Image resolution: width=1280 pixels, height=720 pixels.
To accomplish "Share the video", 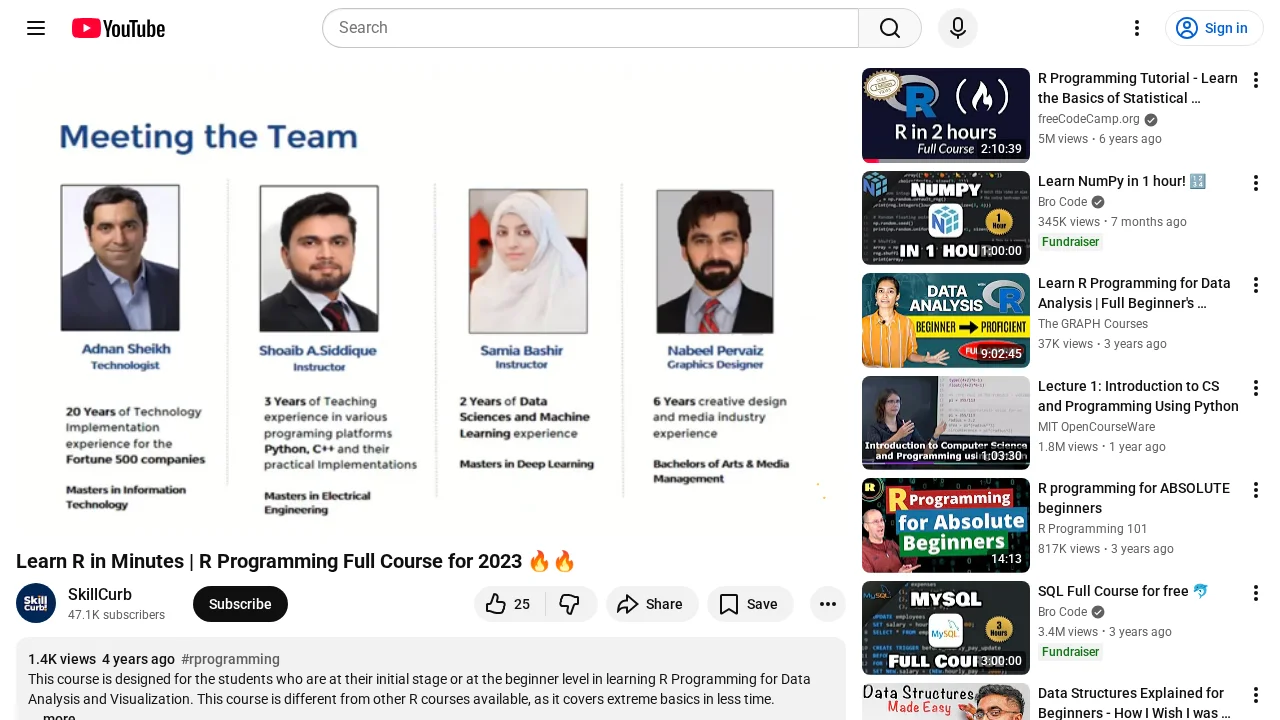I will point(652,604).
